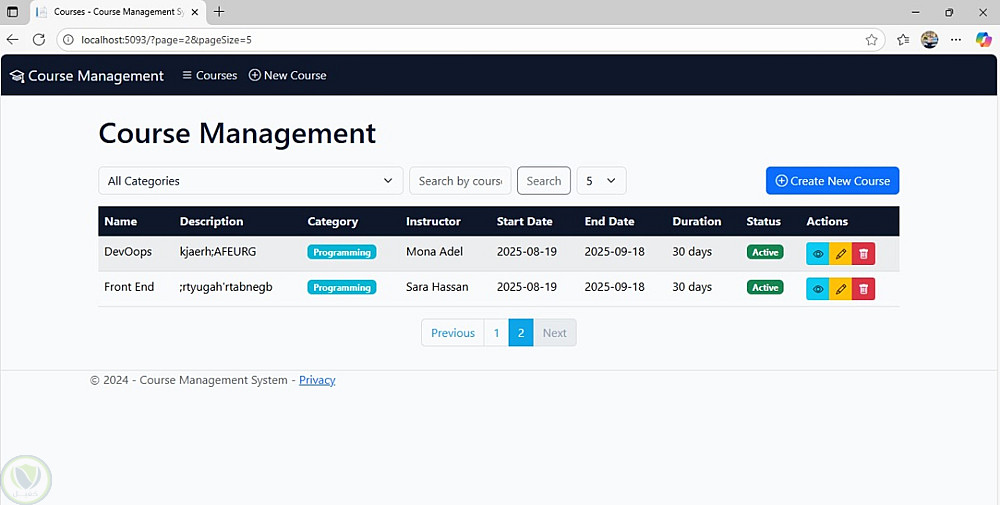Click the Name column header

(121, 221)
